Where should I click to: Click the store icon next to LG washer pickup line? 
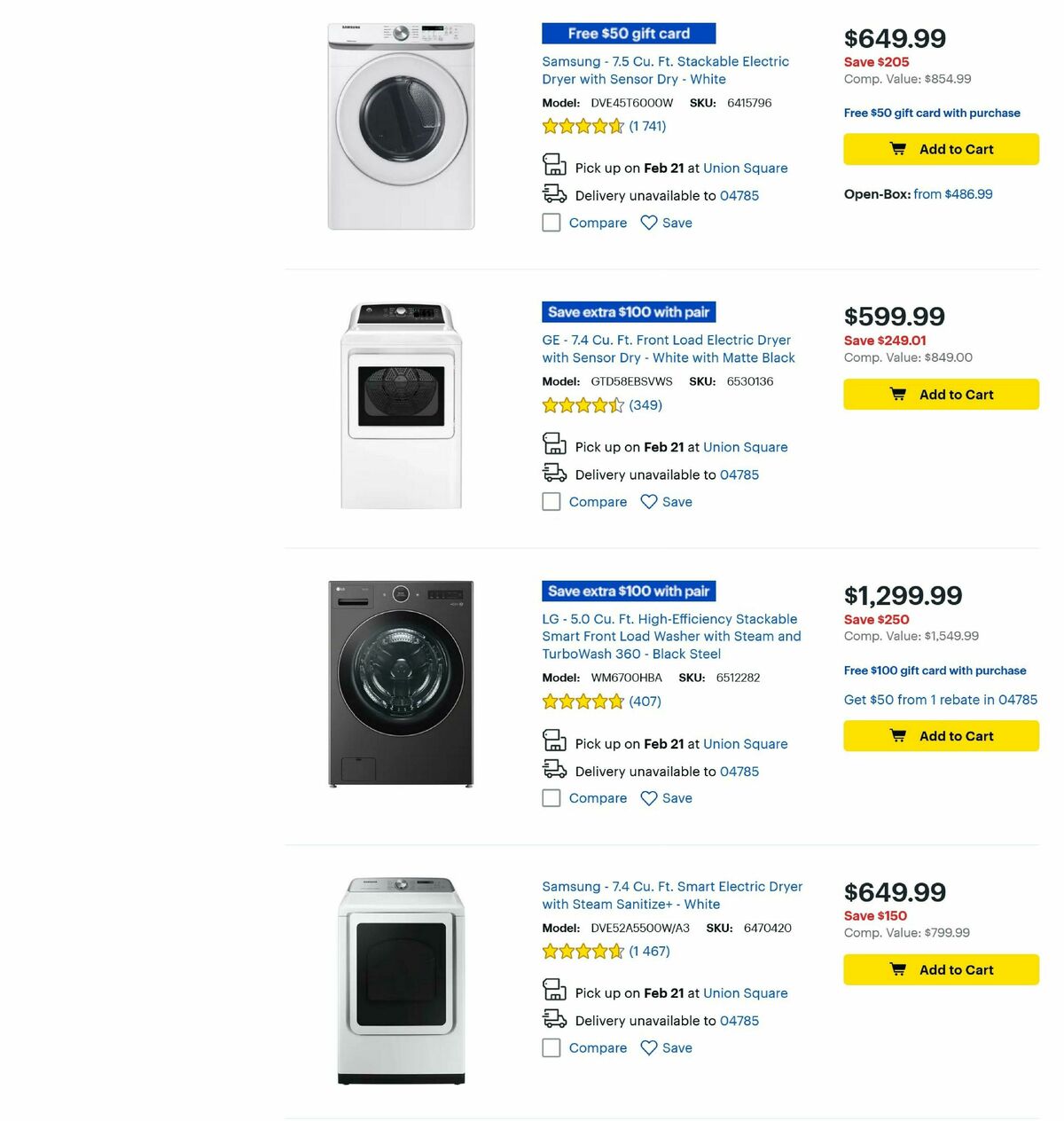[554, 741]
